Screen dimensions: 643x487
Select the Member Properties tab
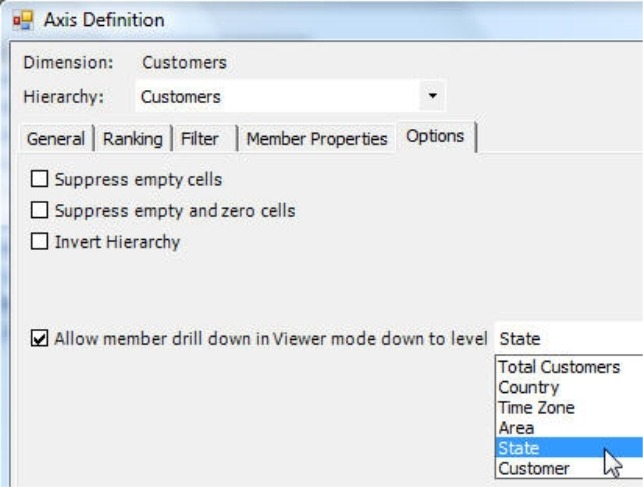point(316,139)
